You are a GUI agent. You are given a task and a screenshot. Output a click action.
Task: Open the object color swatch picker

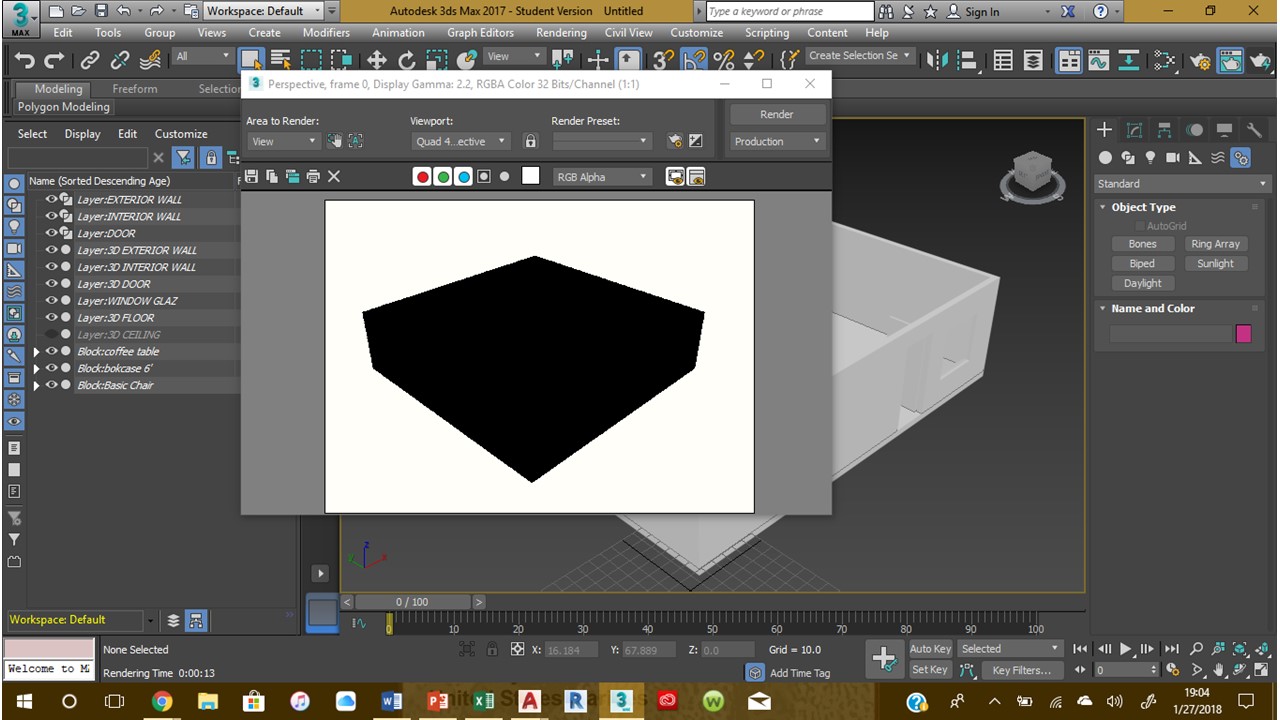[x=1243, y=334]
